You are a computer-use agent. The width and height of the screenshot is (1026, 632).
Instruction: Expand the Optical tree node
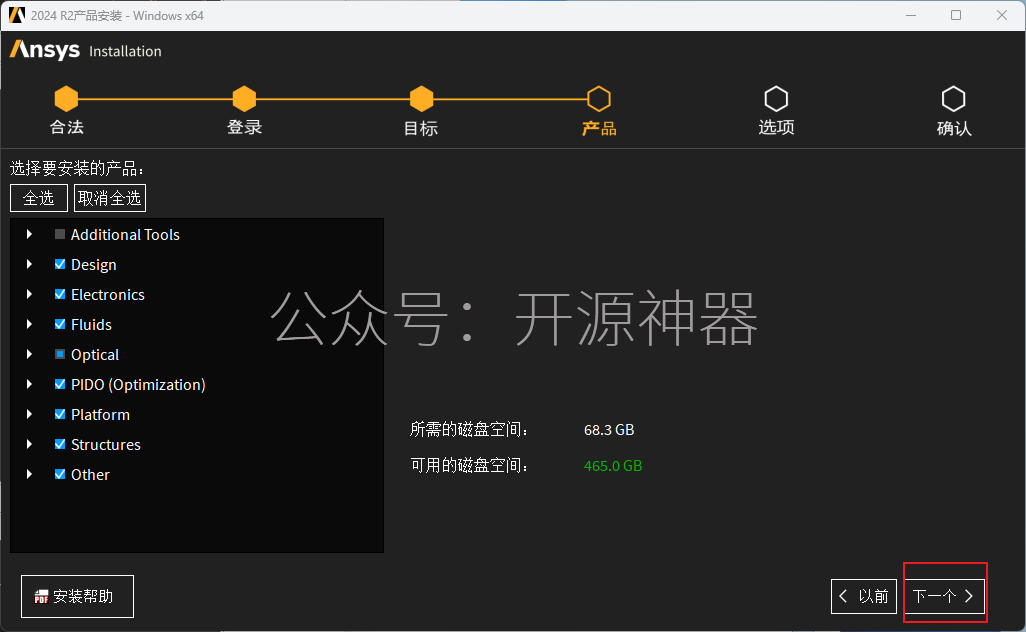[29, 354]
